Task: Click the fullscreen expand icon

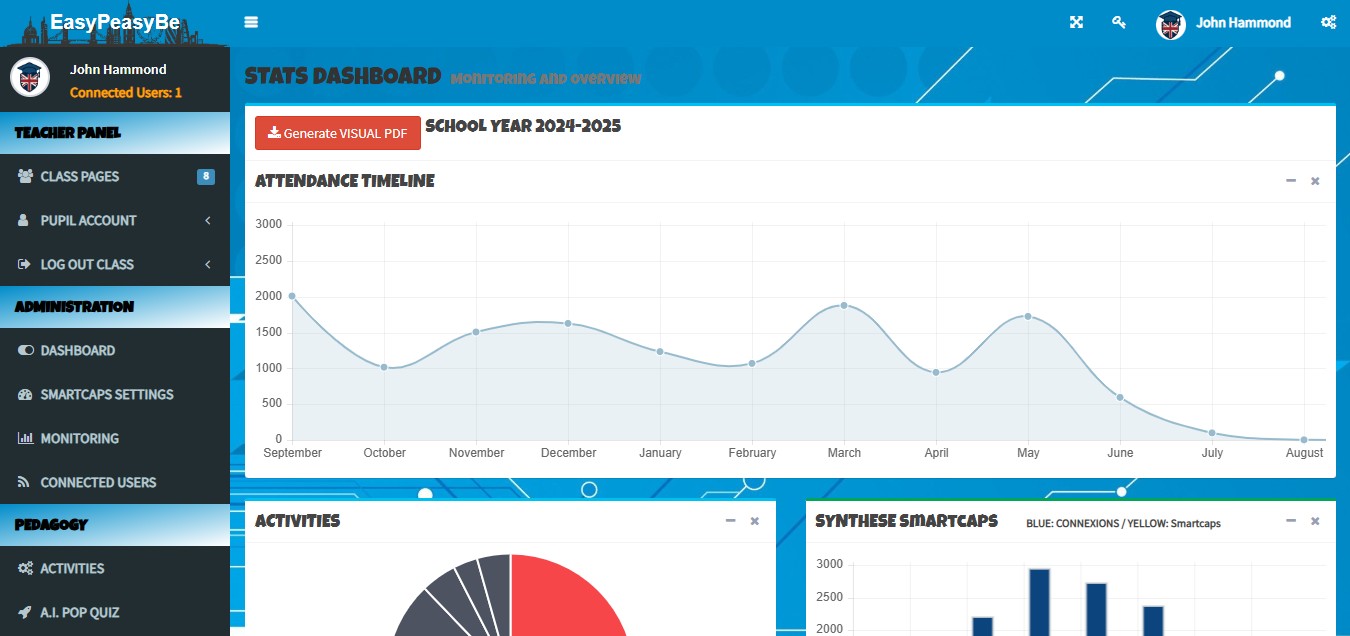Action: coord(1076,22)
